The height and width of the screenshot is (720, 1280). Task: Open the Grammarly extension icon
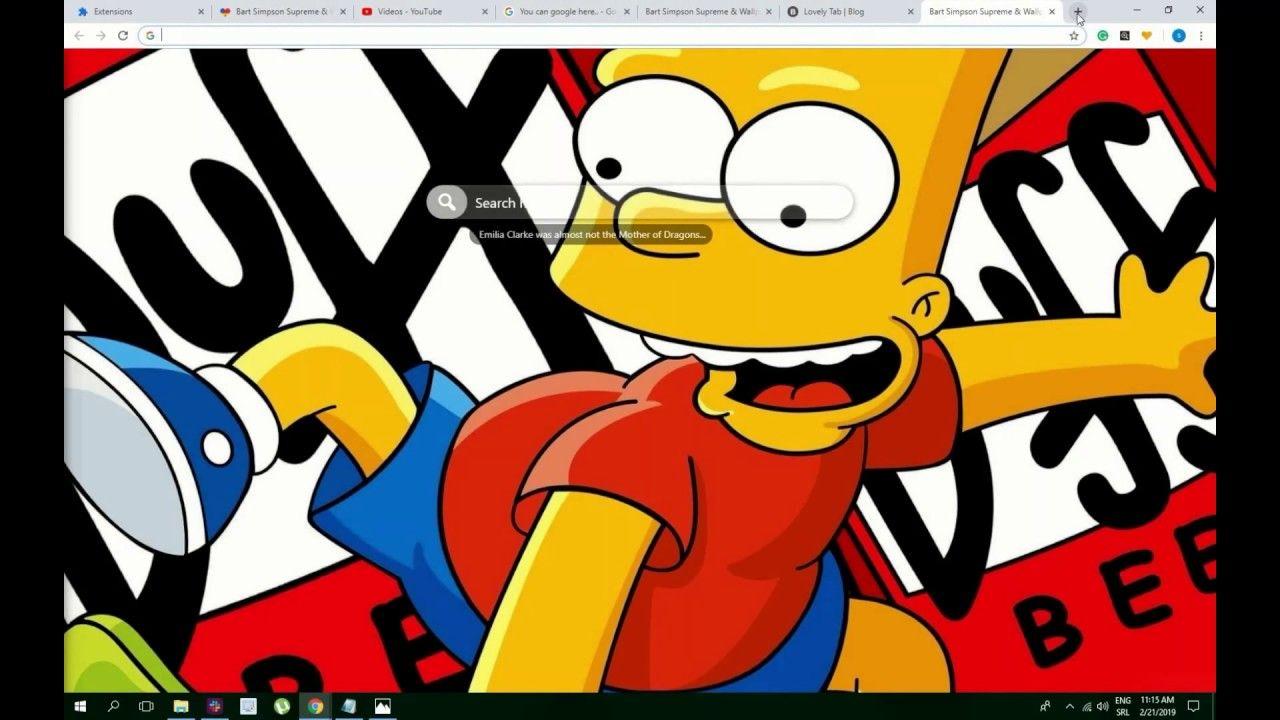pyautogui.click(x=1102, y=35)
